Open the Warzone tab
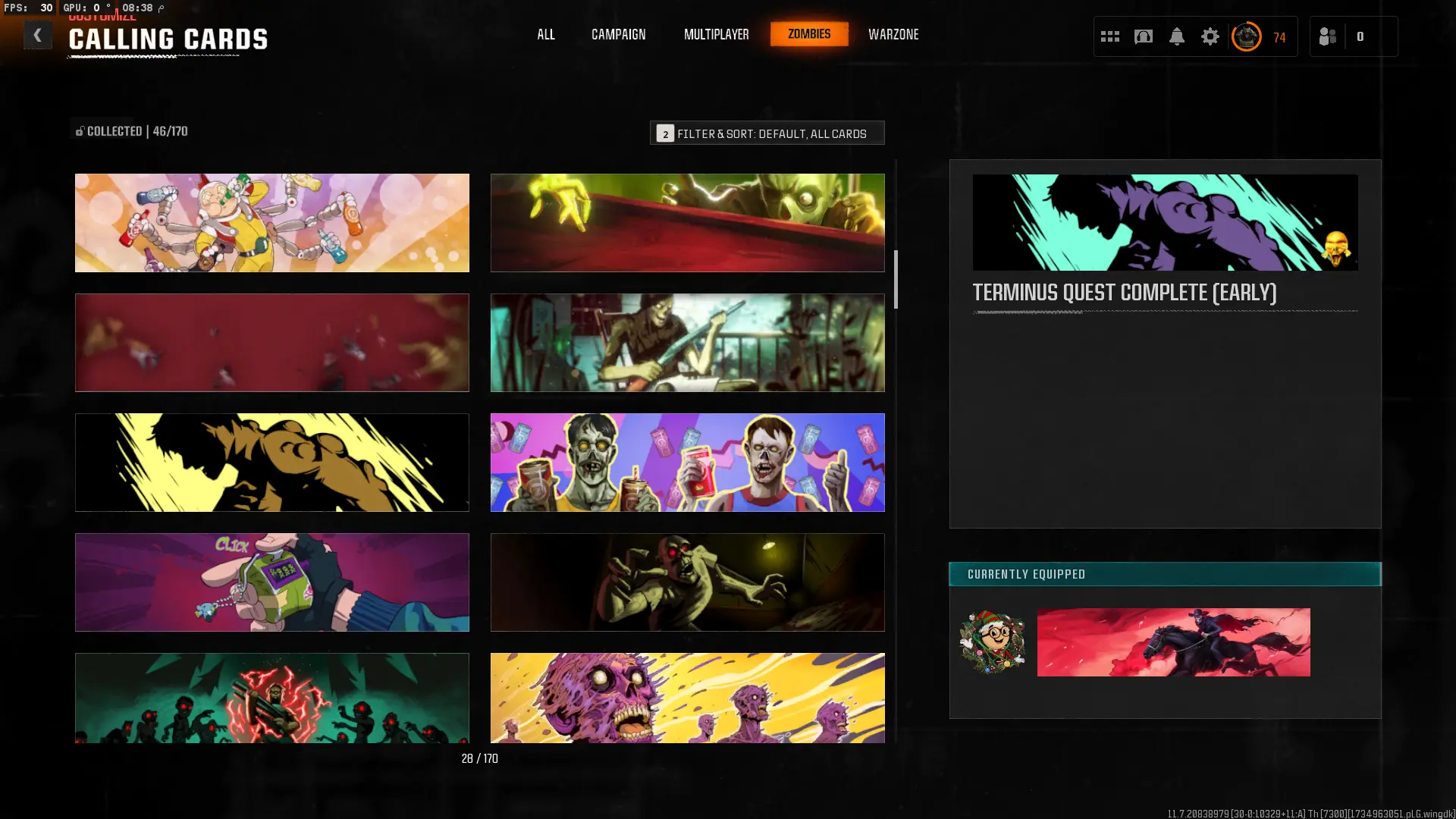The image size is (1456, 819). pyautogui.click(x=893, y=35)
